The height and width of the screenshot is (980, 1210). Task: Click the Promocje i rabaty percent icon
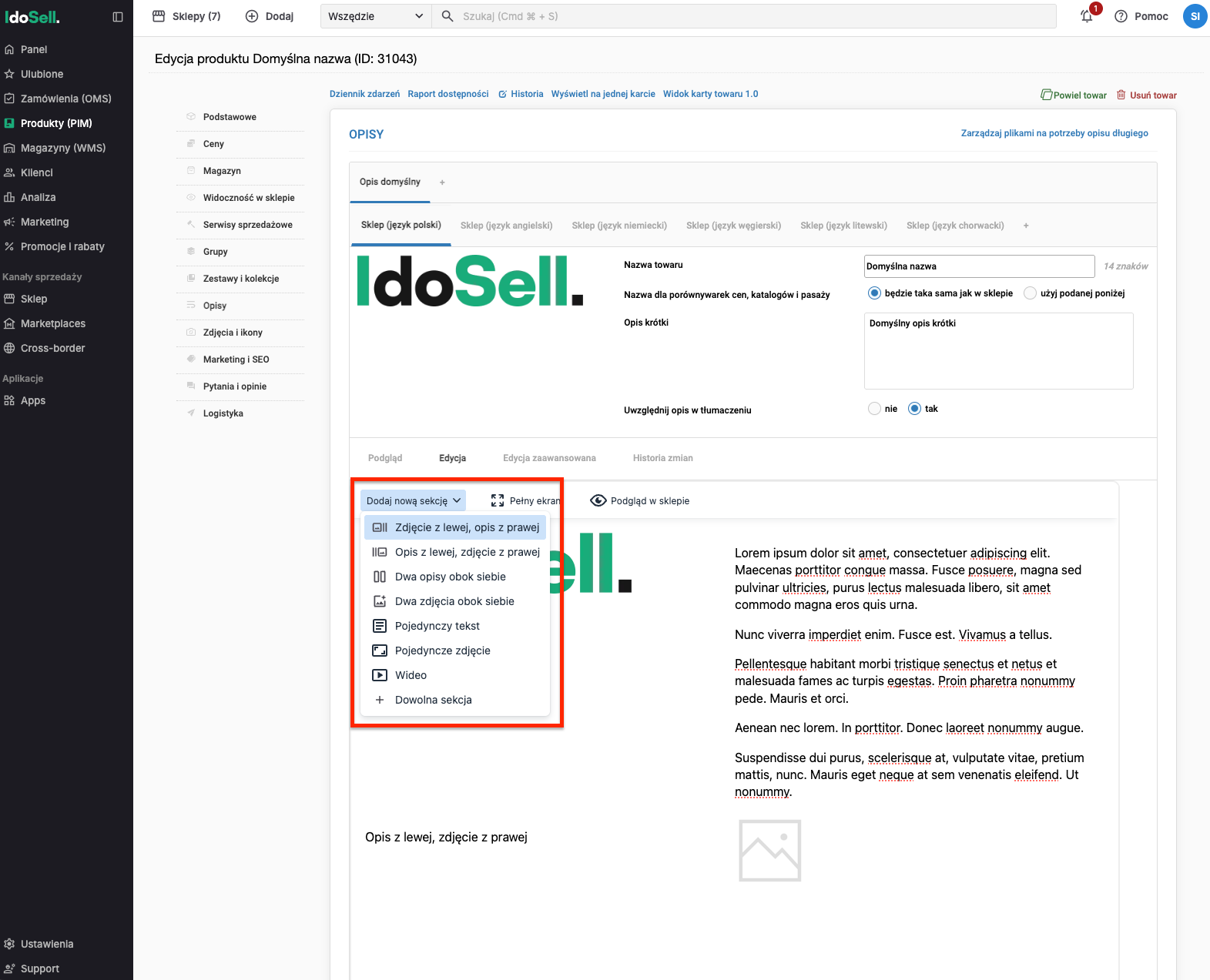[x=9, y=246]
